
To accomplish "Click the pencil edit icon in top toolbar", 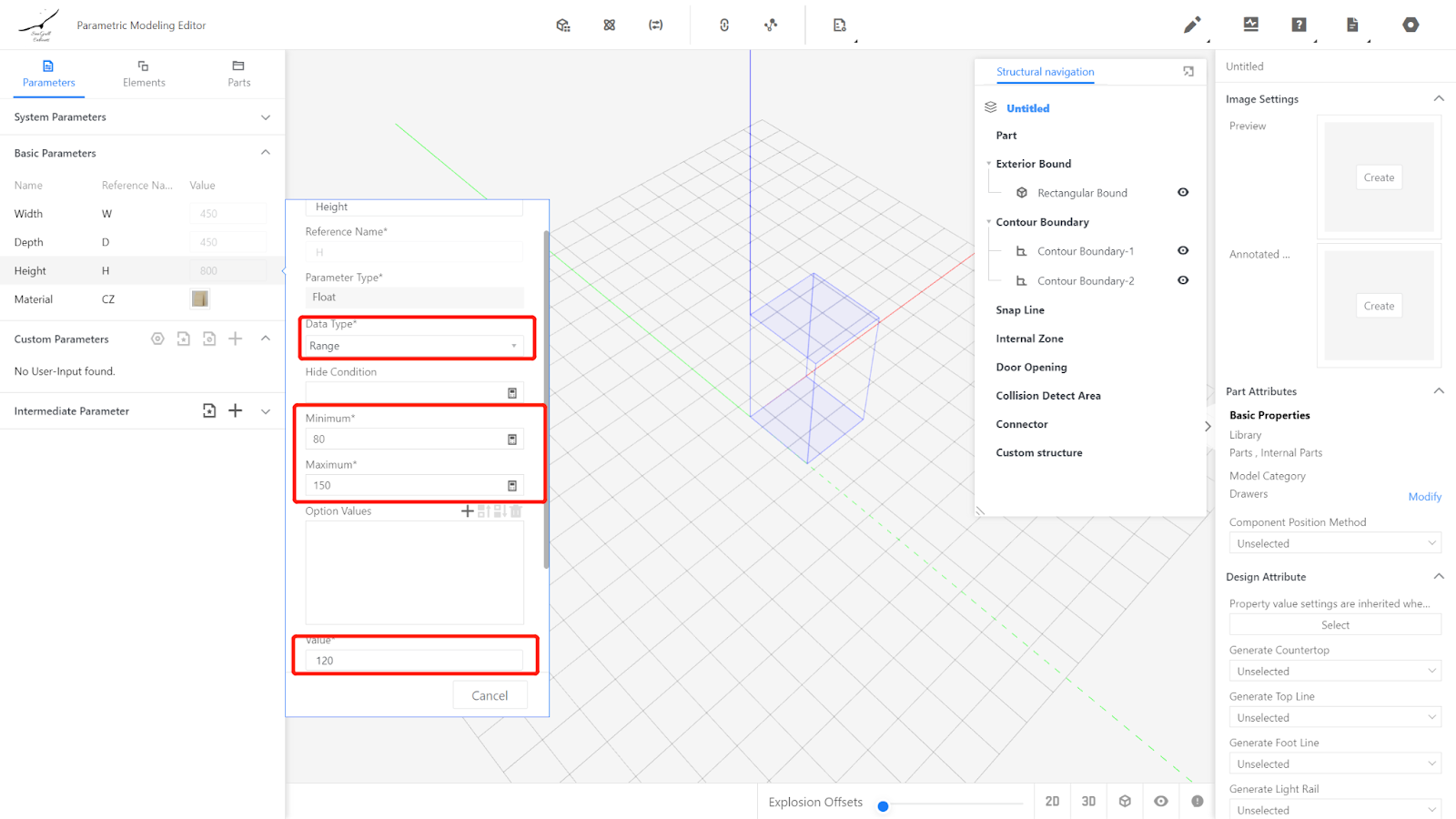I will click(1191, 25).
